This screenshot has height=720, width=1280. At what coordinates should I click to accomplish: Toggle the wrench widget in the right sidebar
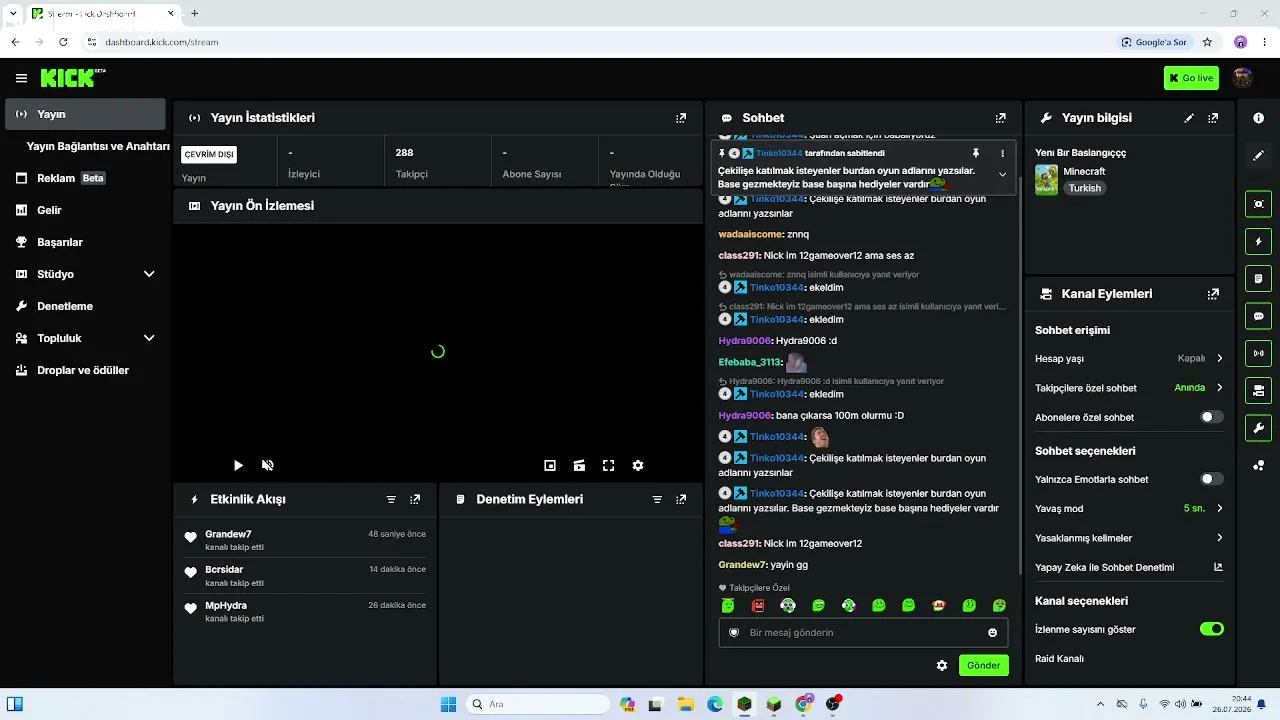tap(1258, 428)
